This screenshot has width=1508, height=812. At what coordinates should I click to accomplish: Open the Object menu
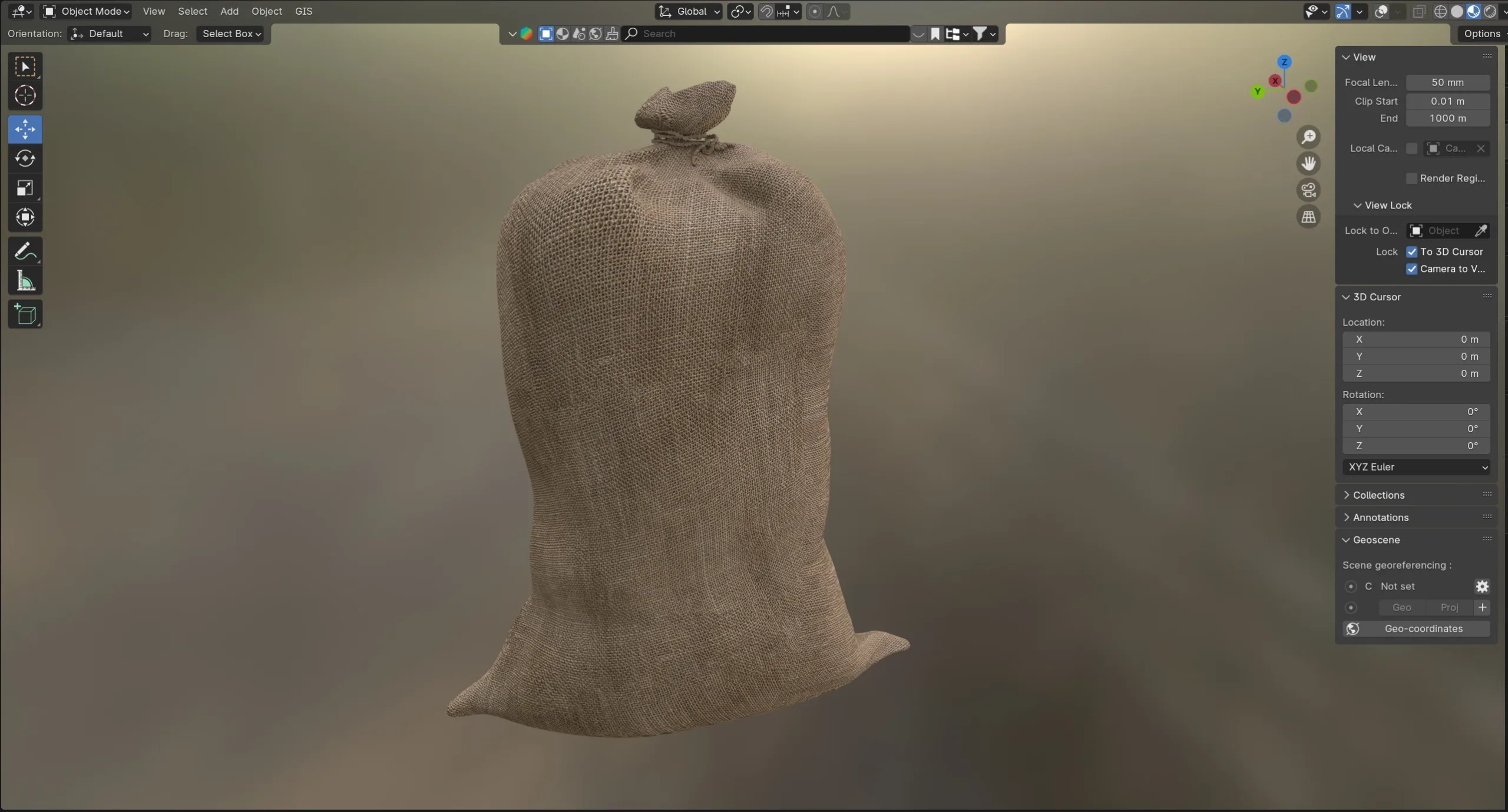(266, 11)
